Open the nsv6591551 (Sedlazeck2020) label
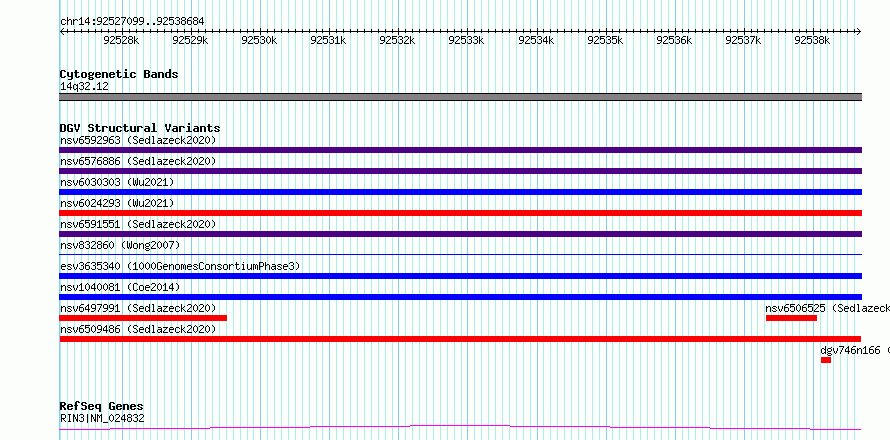Screen dimensions: 890x440 tap(138, 224)
